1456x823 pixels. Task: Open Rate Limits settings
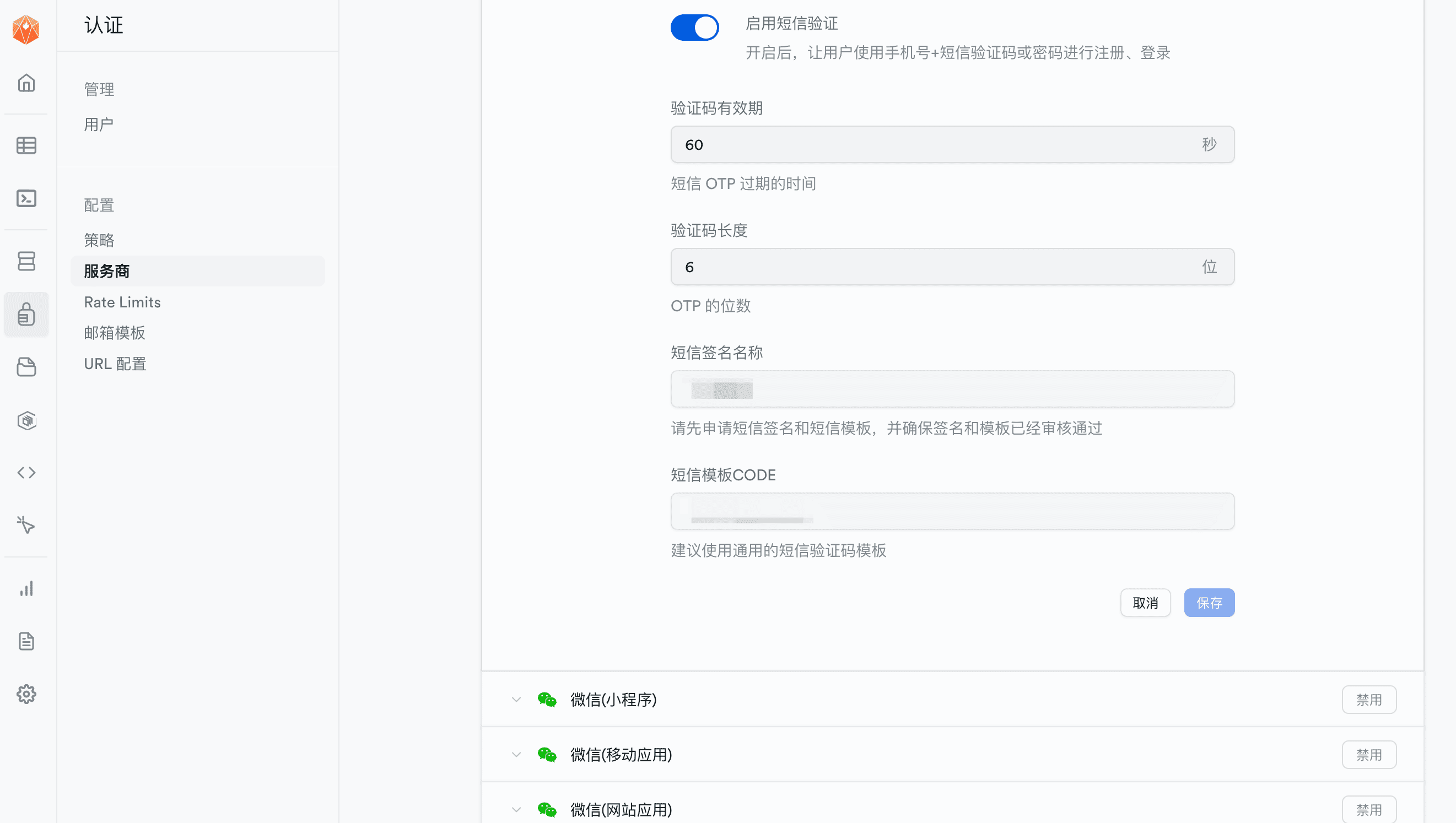pyautogui.click(x=123, y=302)
